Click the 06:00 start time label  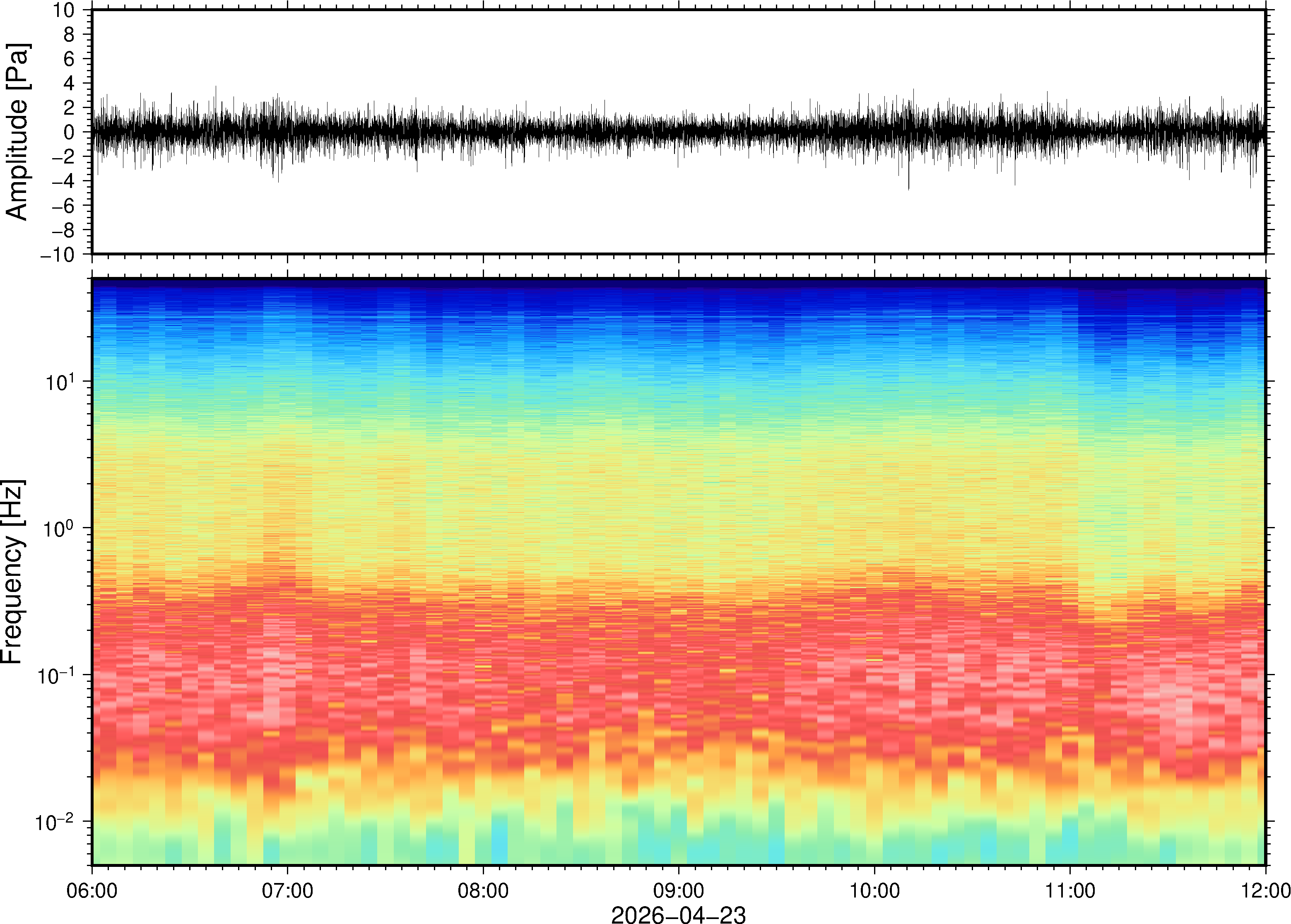(92, 890)
